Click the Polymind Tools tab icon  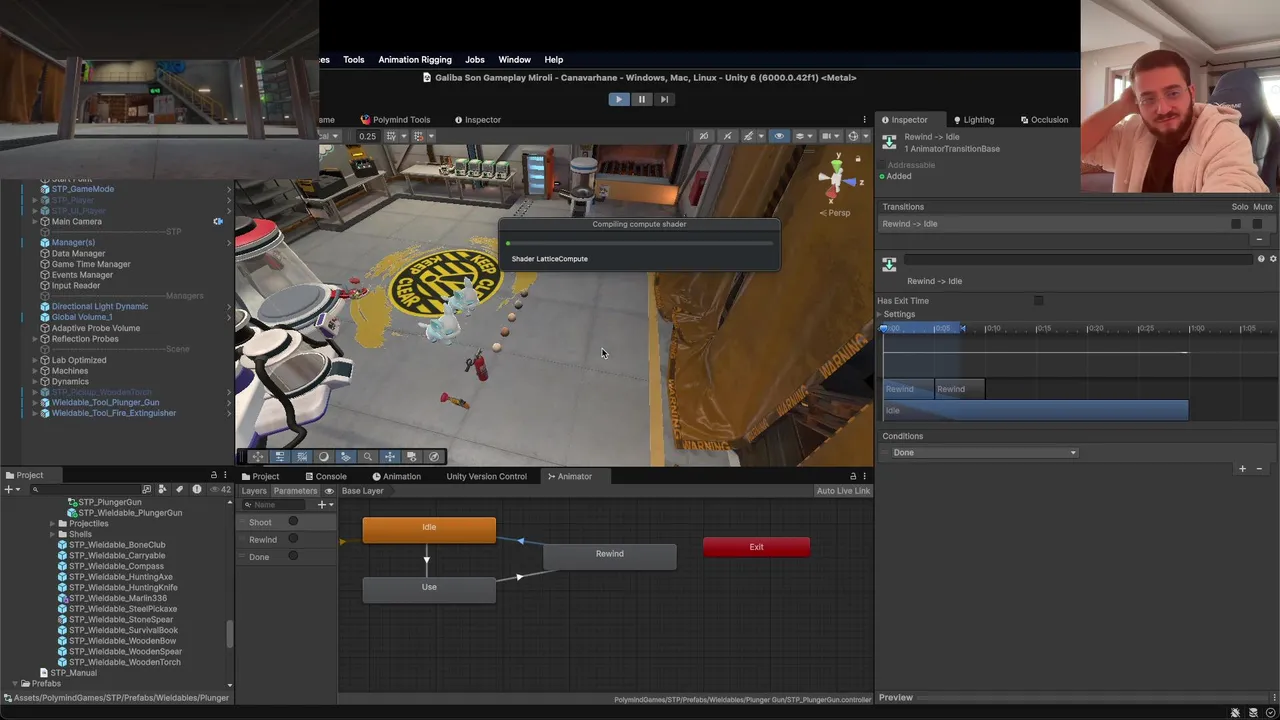tap(365, 120)
